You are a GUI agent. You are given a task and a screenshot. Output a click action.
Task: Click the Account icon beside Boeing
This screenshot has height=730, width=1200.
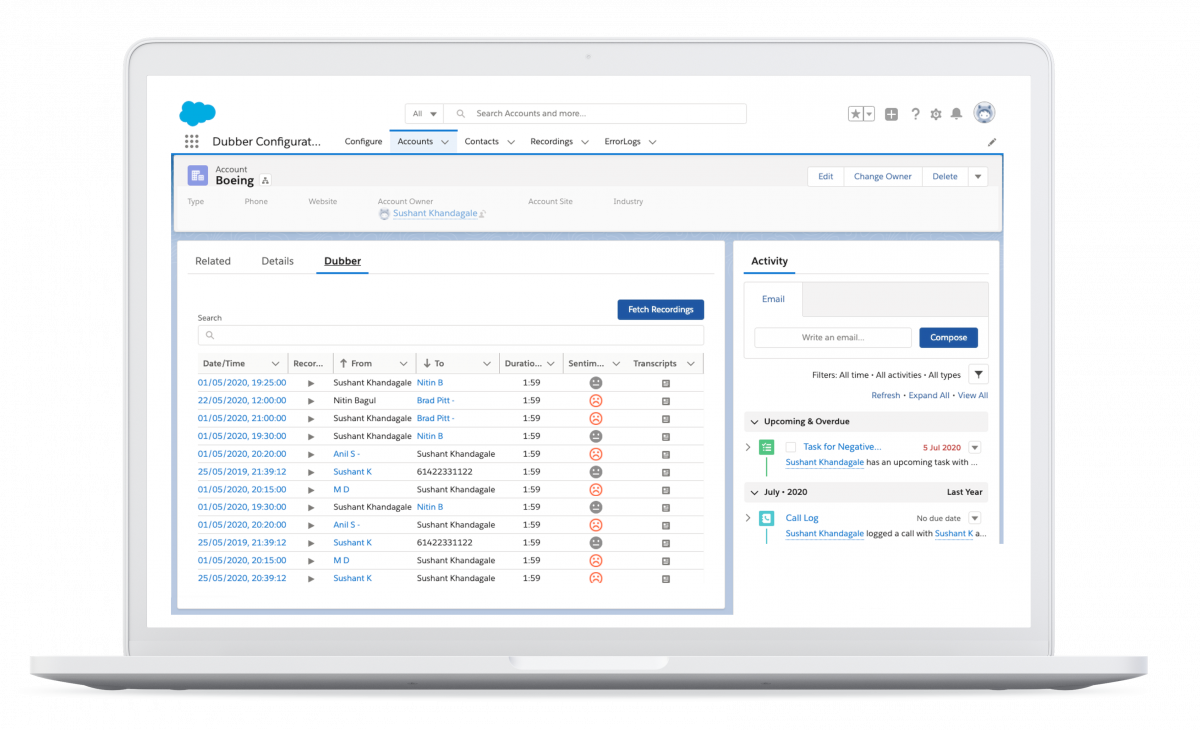point(198,175)
